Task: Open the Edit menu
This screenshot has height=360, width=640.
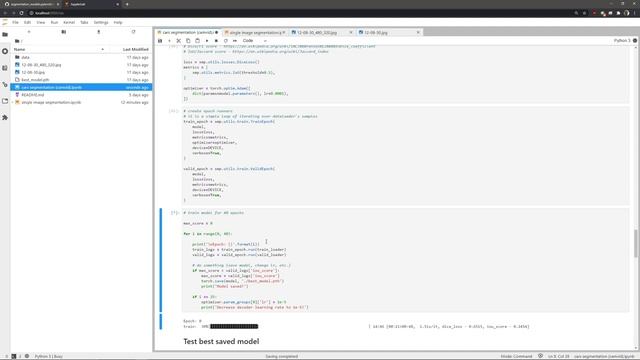Action: tap(27, 22)
